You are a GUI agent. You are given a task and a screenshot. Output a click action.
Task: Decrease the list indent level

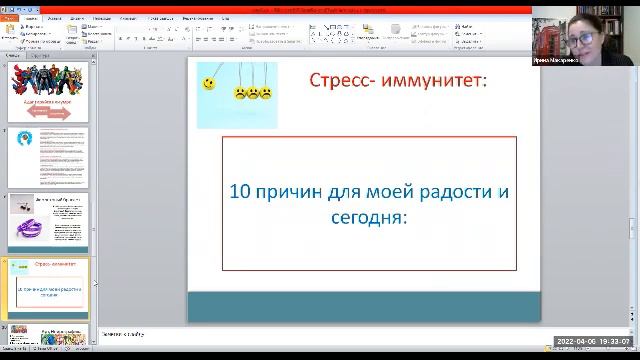(x=223, y=29)
